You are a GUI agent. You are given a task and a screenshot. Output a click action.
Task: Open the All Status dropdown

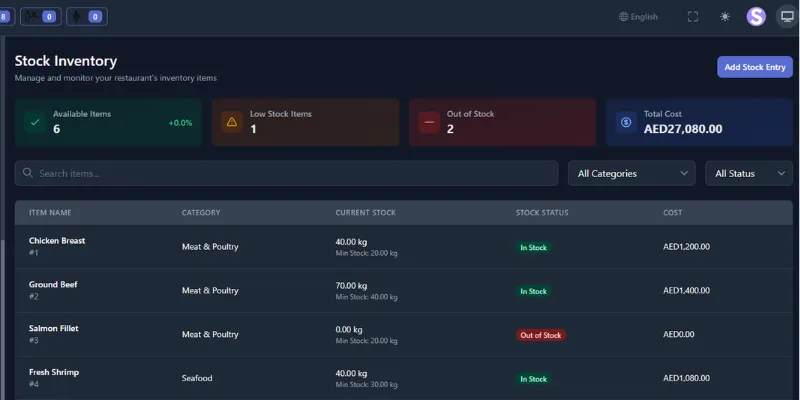pos(748,173)
